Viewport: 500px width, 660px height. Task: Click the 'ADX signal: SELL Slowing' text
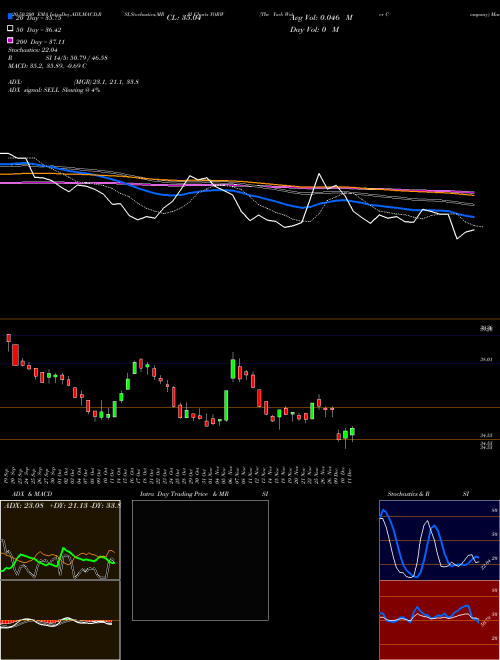tap(44, 90)
